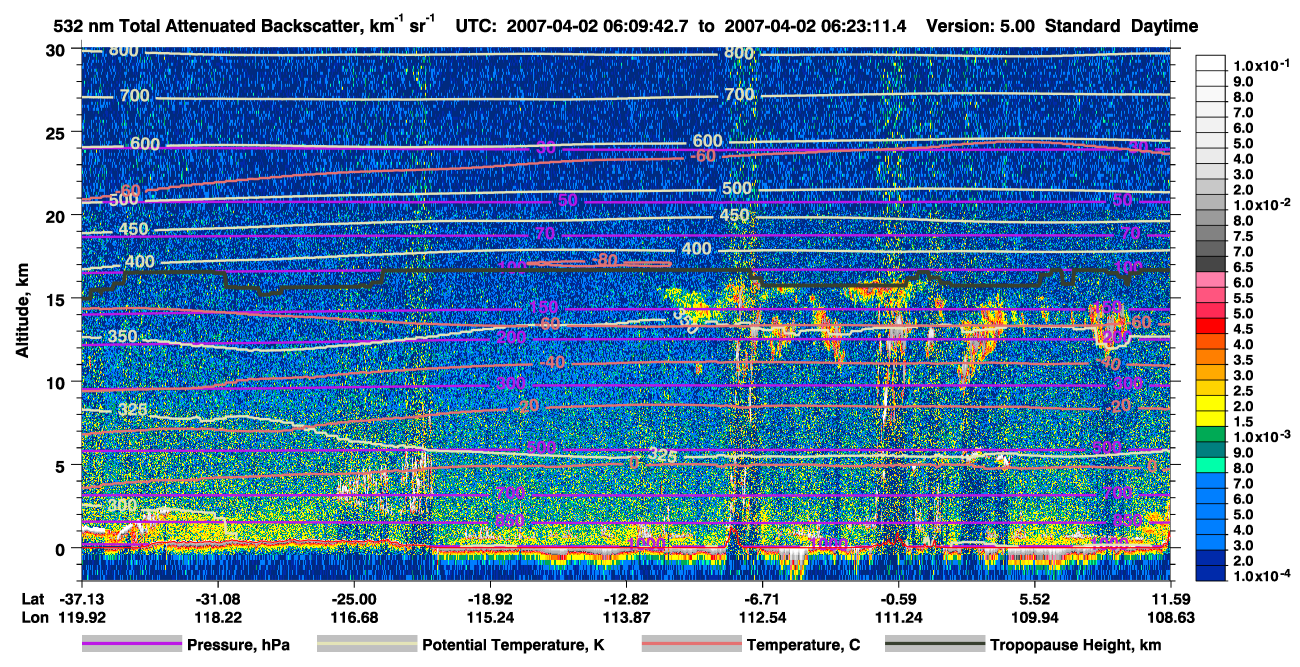The width and height of the screenshot is (1300, 667).
Task: Click altitude tick label '25'
Action: [x=56, y=133]
